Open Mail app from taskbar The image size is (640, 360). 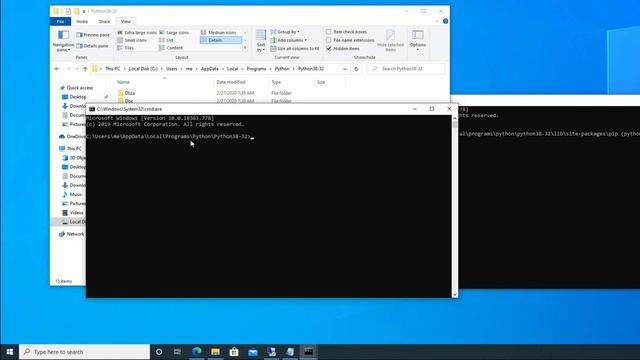tap(253, 352)
